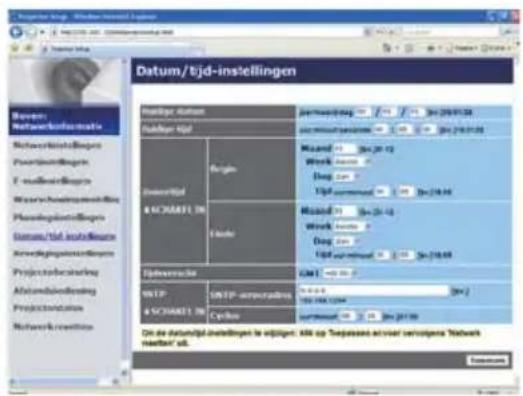
Task: Open Boven: Netwerkinformatie in sidebar
Action: [x=64, y=121]
